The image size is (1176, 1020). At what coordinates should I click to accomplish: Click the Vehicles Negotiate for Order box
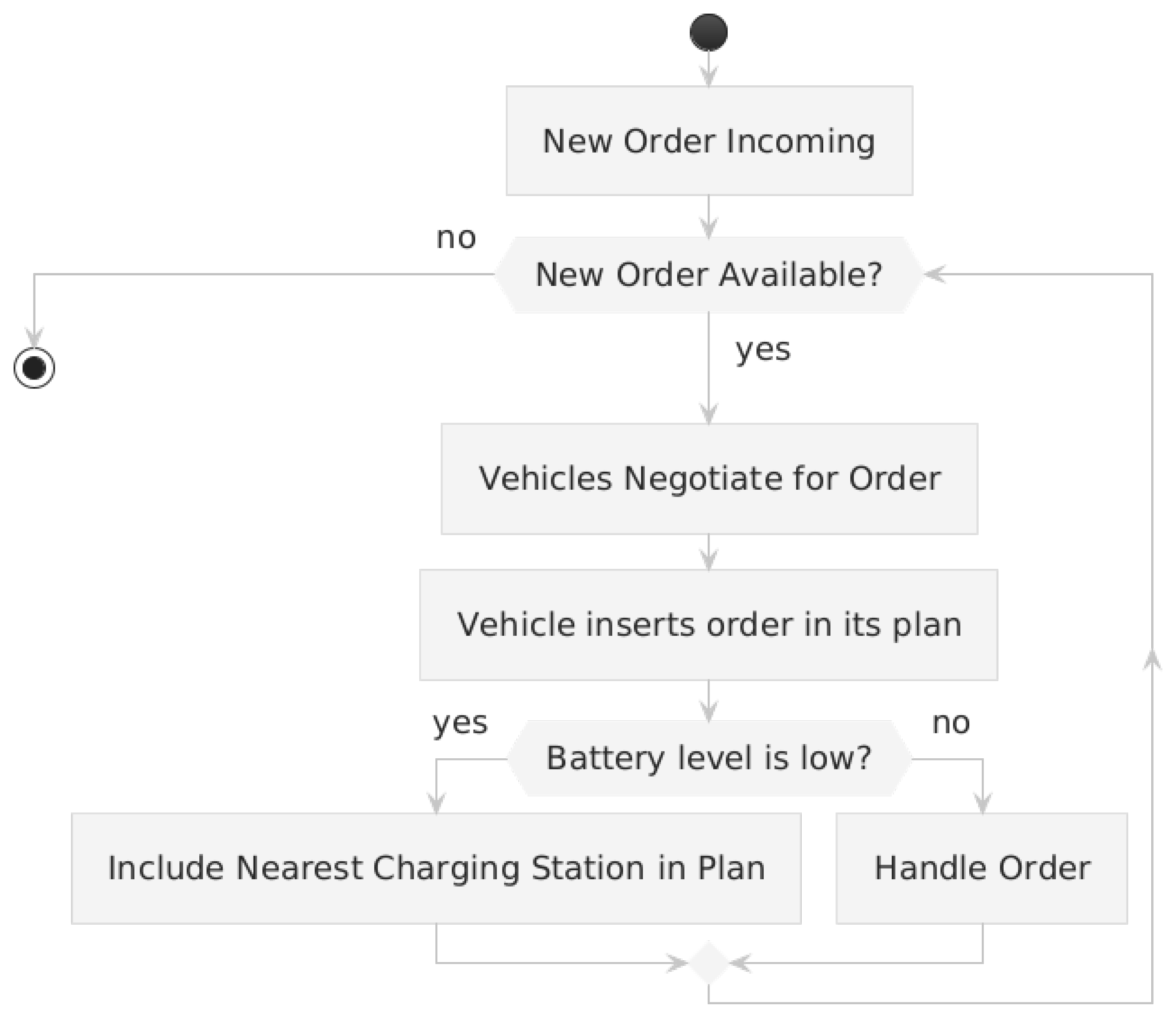[x=709, y=478]
